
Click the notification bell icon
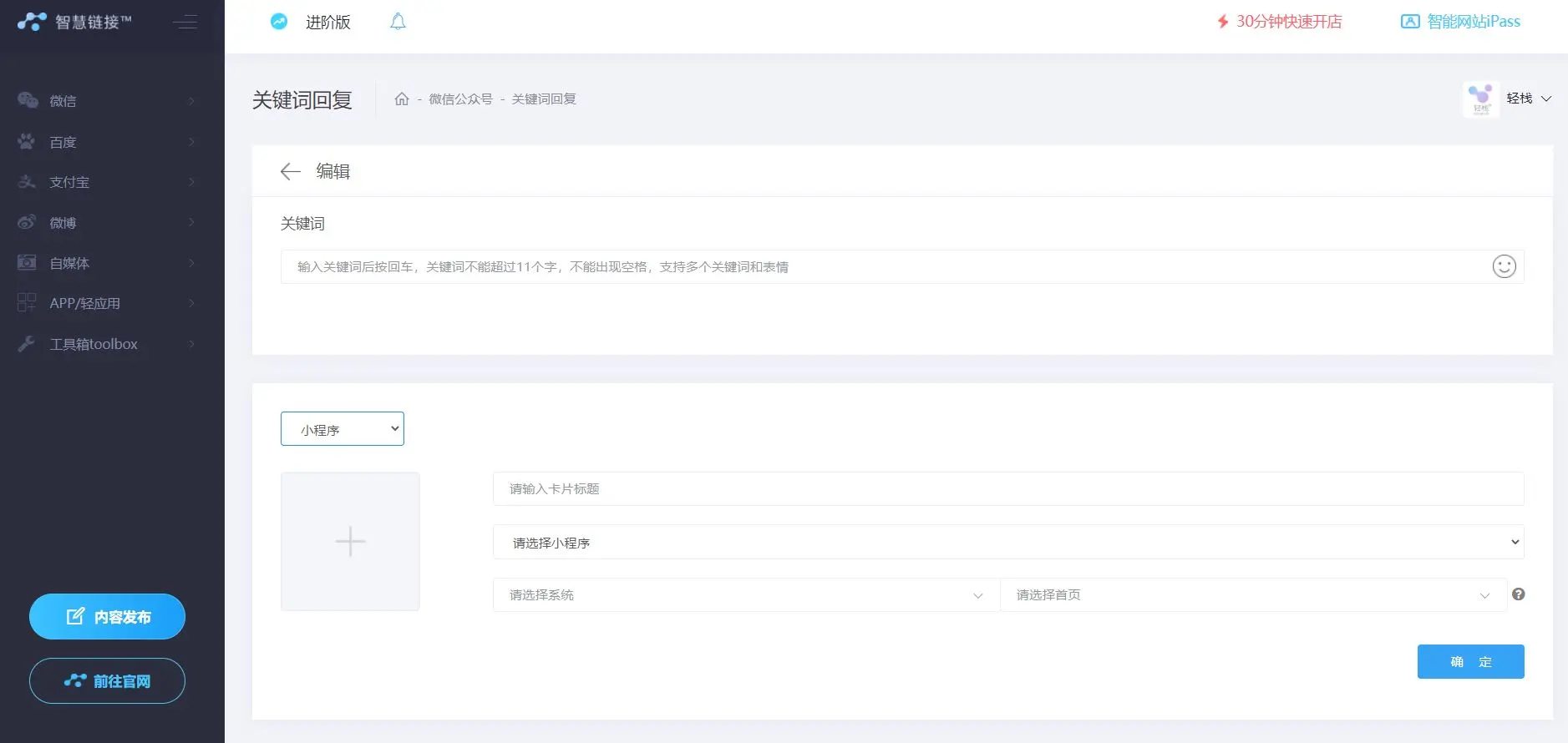(398, 22)
